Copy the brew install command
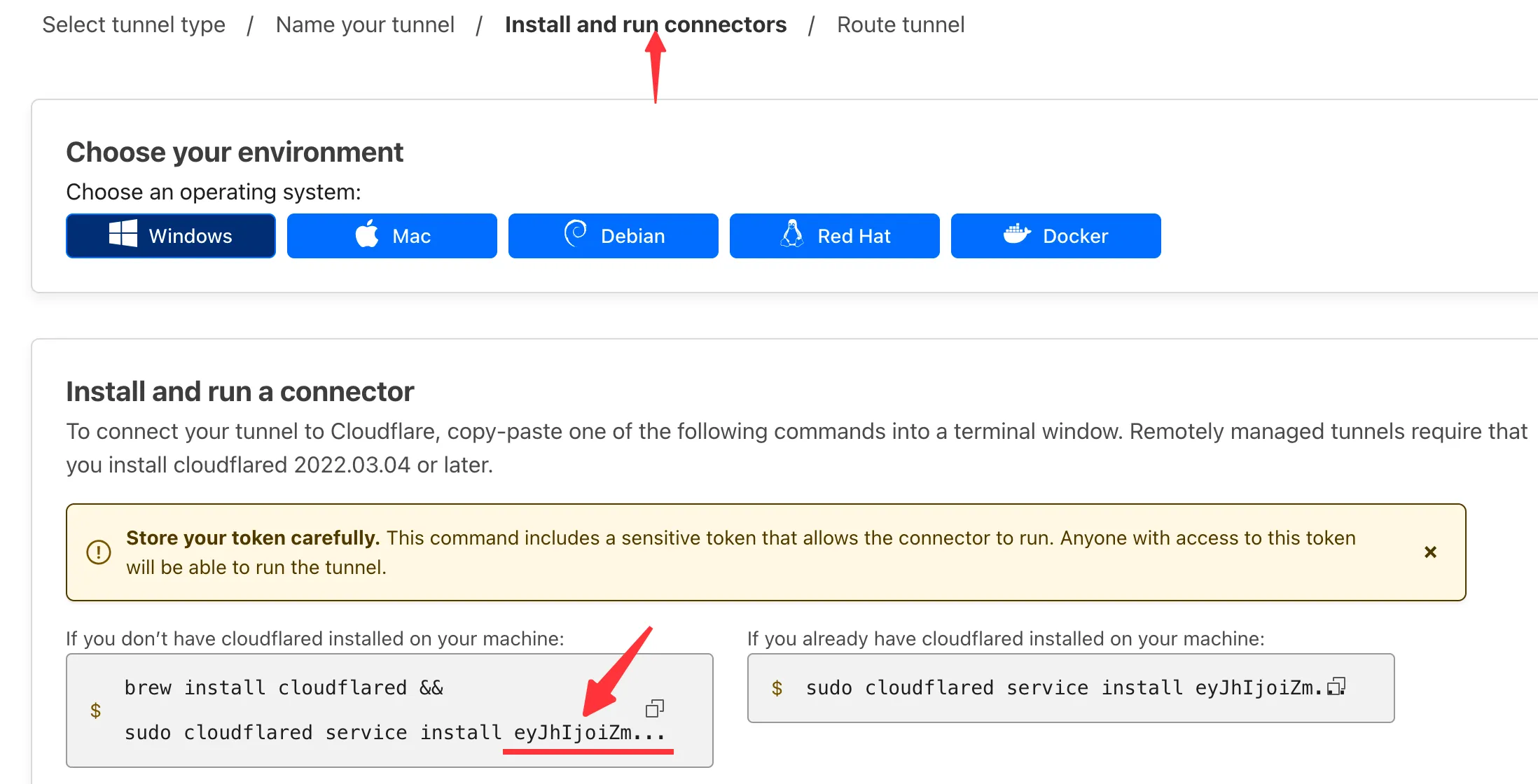1538x784 pixels. click(654, 708)
